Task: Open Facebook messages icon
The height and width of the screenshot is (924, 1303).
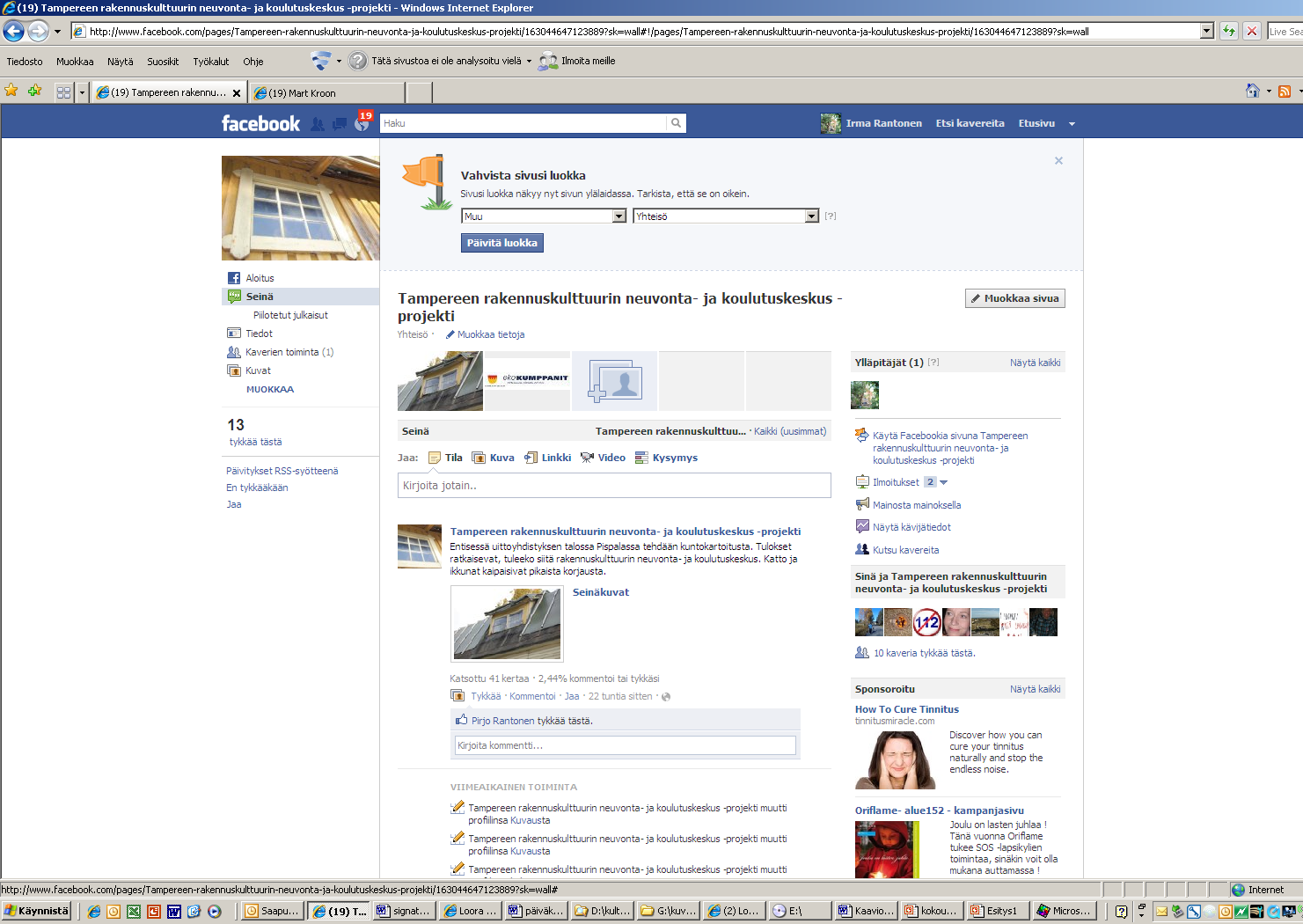Action: (340, 124)
